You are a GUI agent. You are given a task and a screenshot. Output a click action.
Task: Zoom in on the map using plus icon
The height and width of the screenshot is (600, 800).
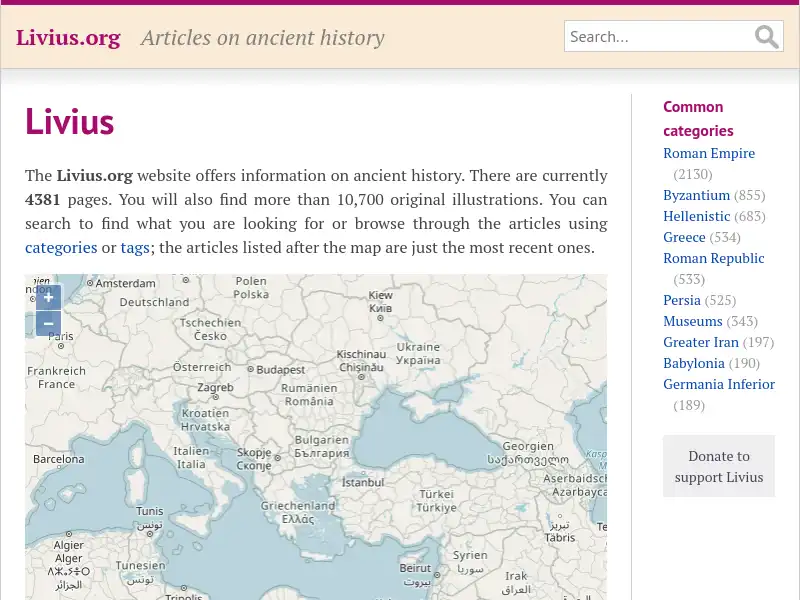pos(48,297)
